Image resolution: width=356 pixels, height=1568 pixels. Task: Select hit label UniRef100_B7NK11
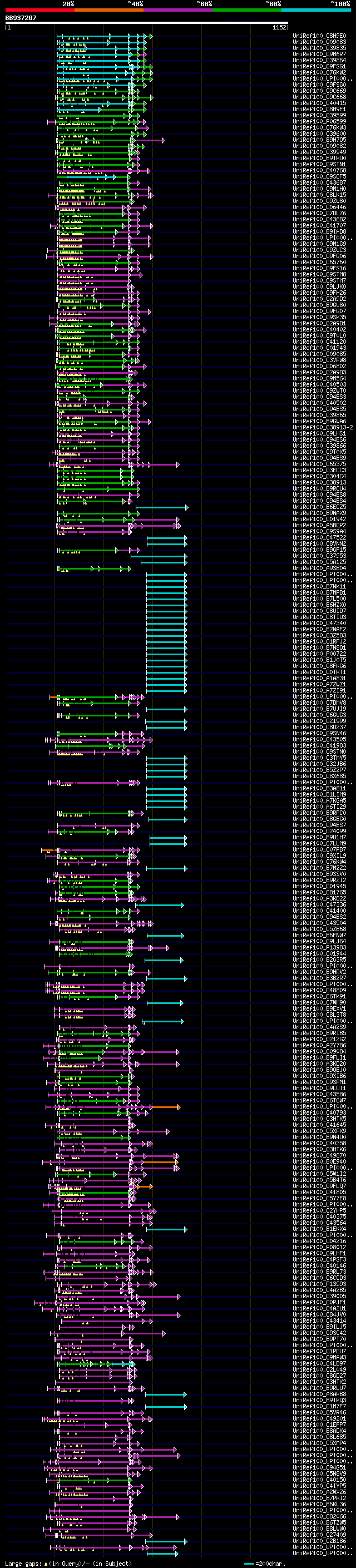319,586
